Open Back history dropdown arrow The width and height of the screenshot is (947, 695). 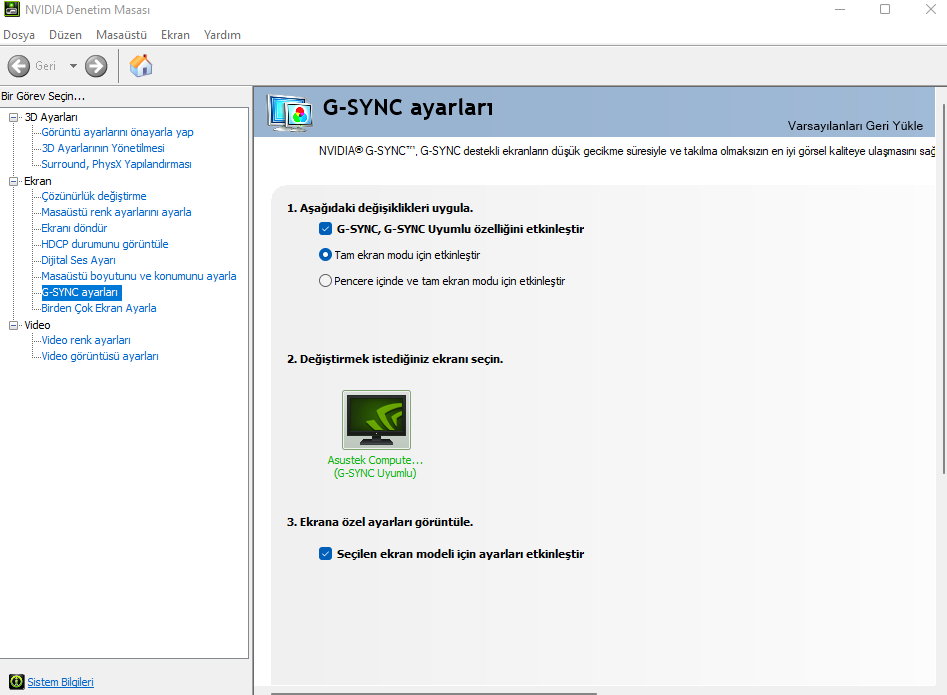pos(73,66)
